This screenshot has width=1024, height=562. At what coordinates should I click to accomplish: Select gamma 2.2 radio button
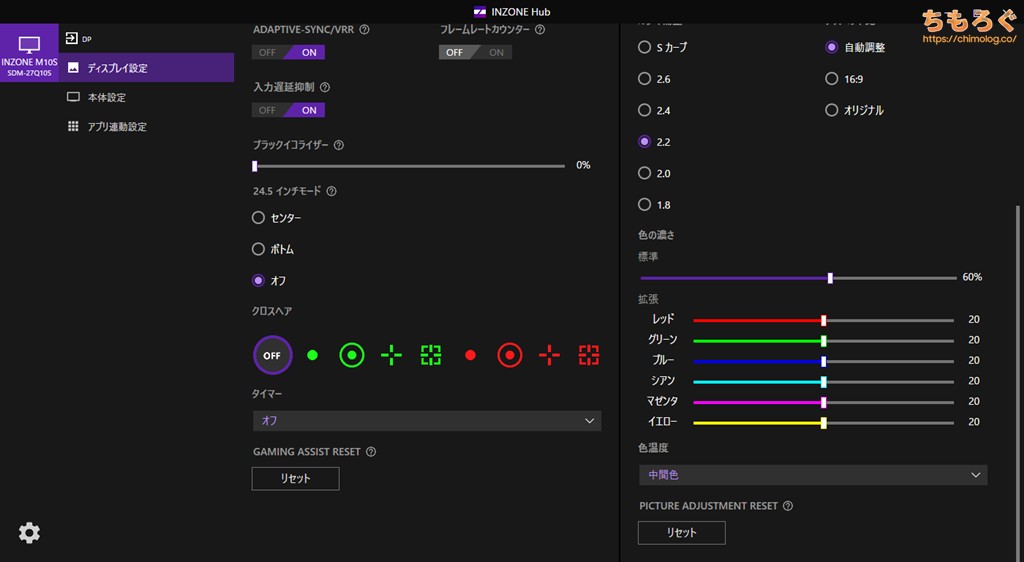pos(645,142)
